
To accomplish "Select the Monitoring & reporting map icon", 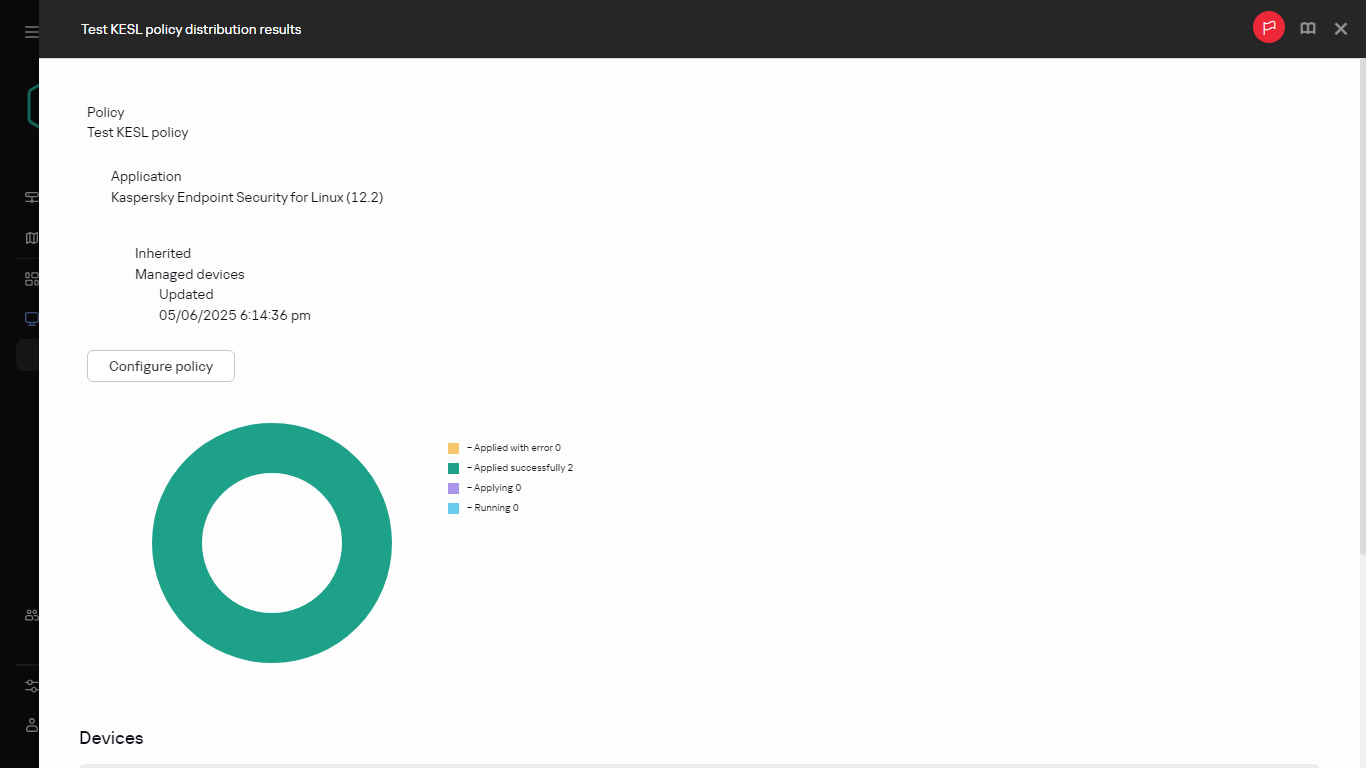I will (29, 237).
